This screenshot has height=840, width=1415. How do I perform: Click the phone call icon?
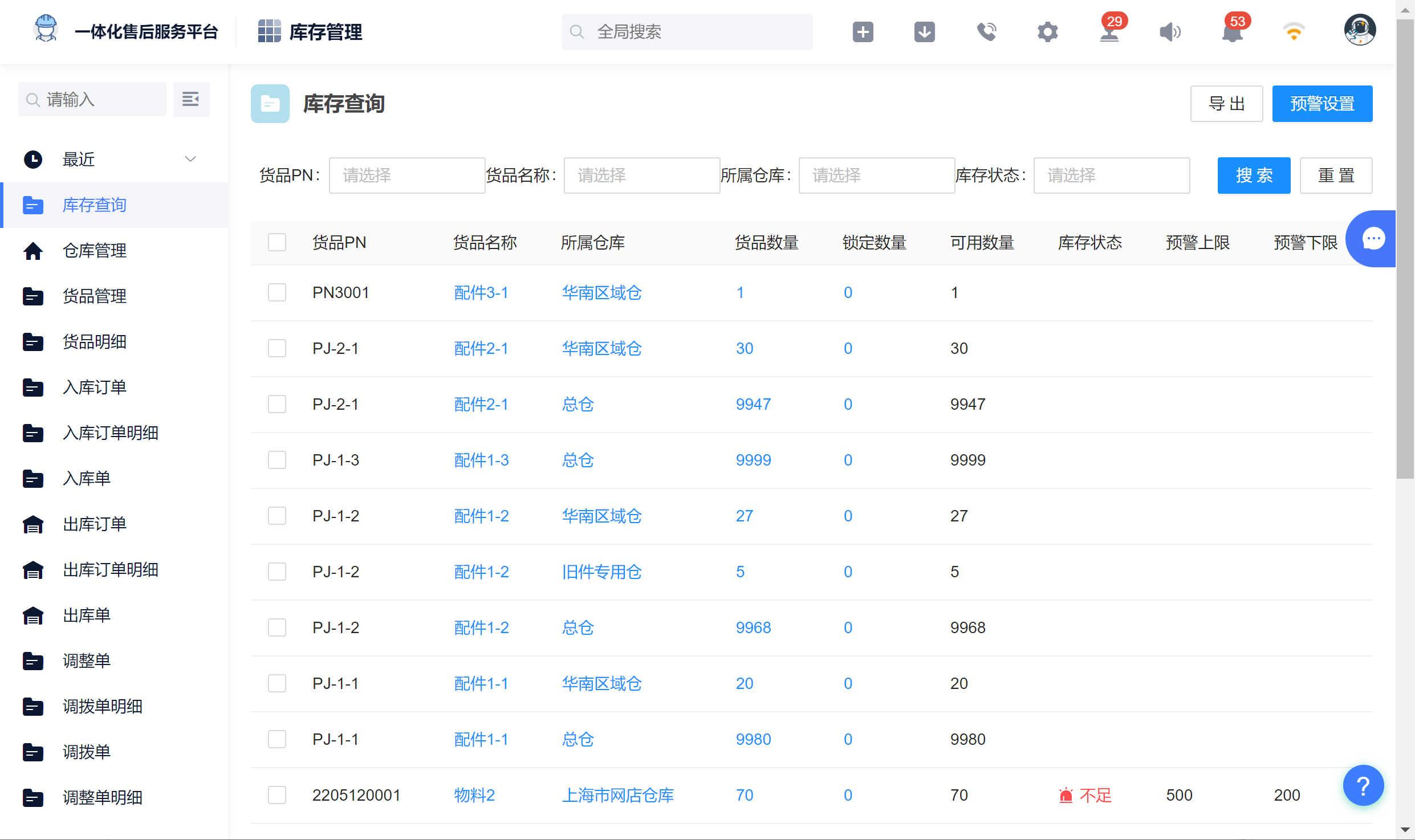click(987, 31)
